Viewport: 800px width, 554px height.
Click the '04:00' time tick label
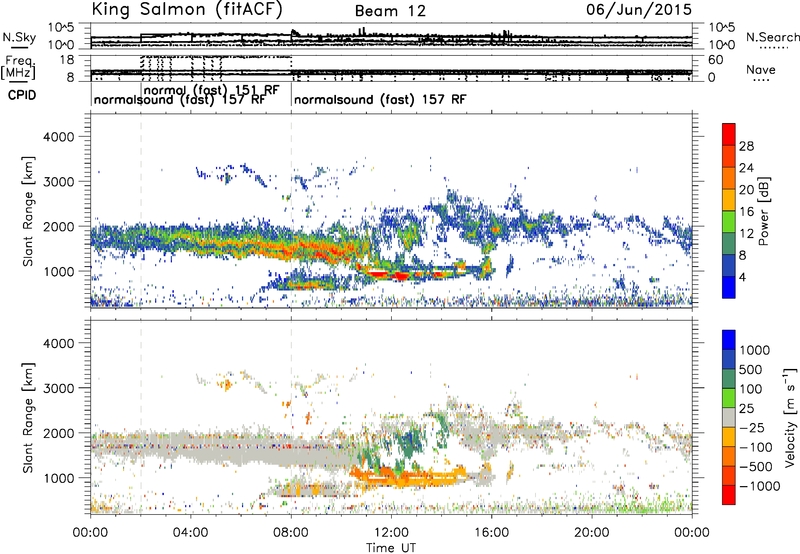pyautogui.click(x=190, y=533)
